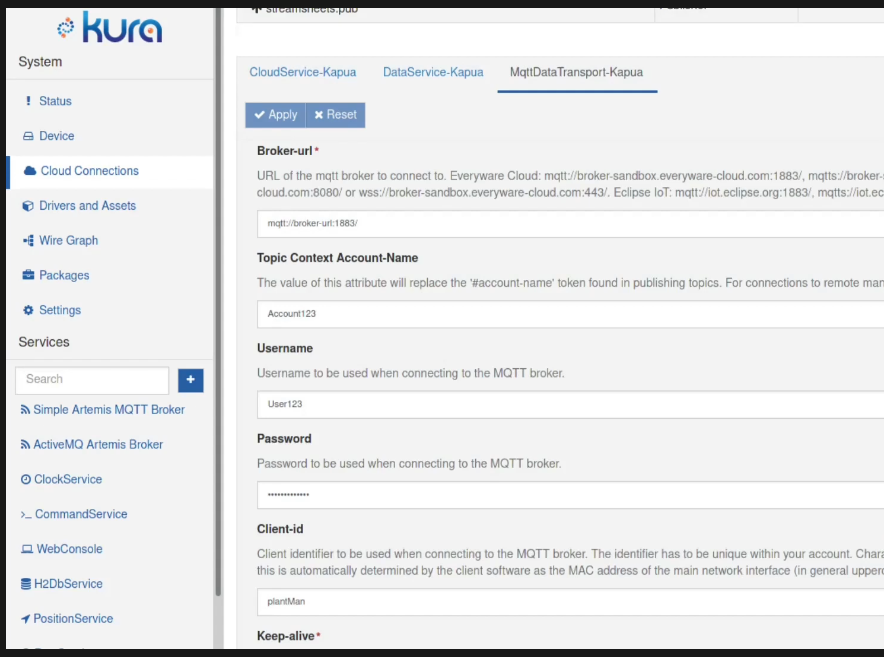Click the Password input field

[x=571, y=495]
